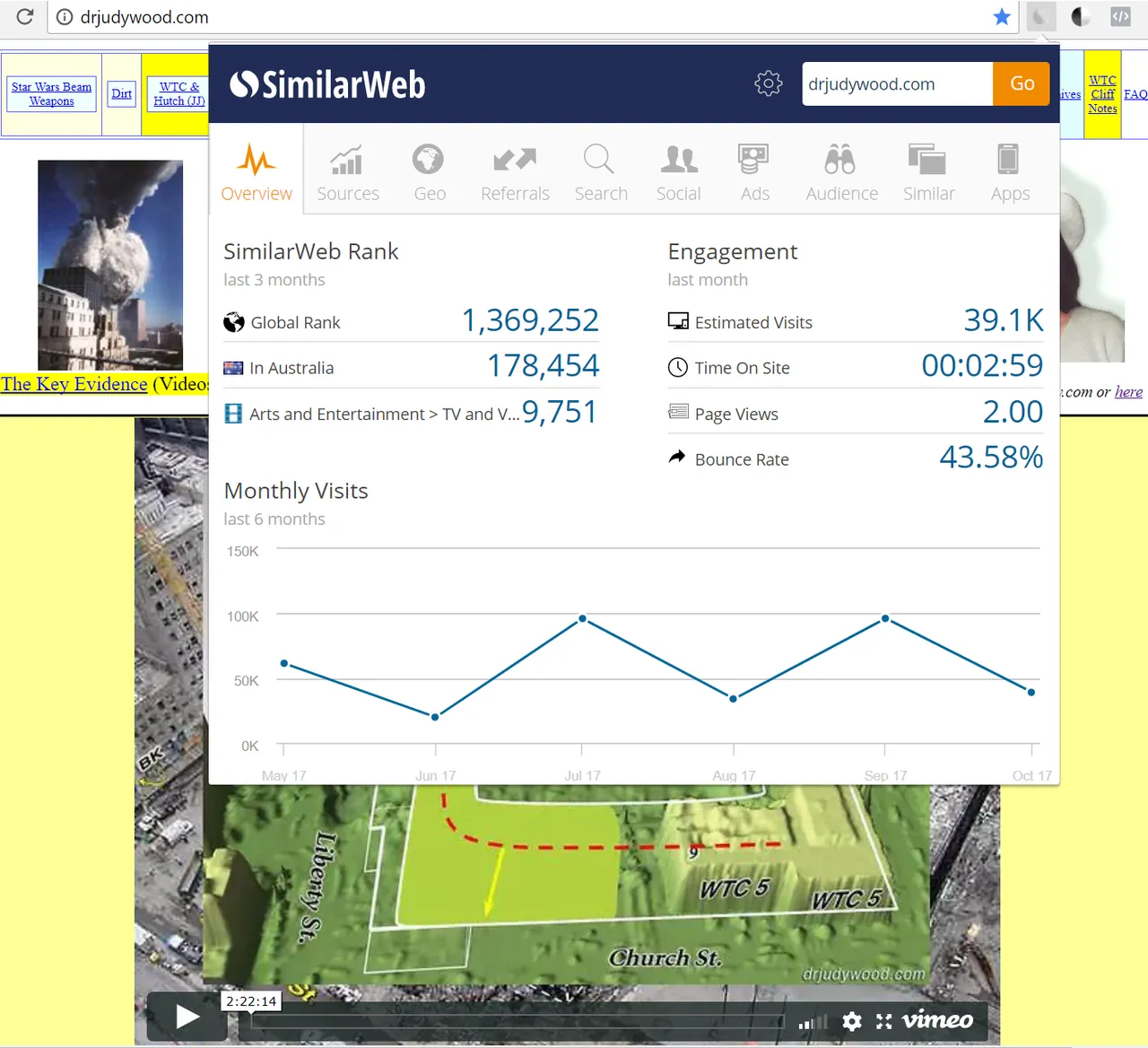
Task: Open SimilarWeb settings gear icon
Action: pyautogui.click(x=769, y=83)
